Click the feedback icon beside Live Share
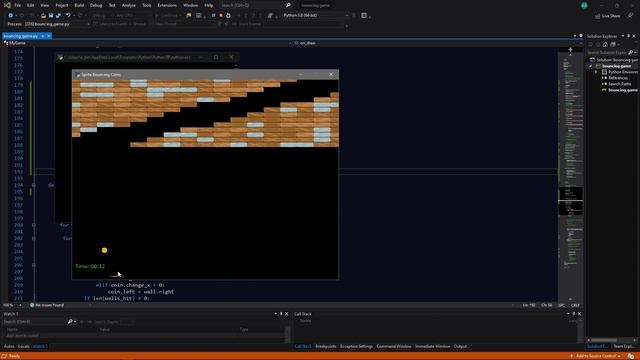The image size is (640, 360). point(631,16)
